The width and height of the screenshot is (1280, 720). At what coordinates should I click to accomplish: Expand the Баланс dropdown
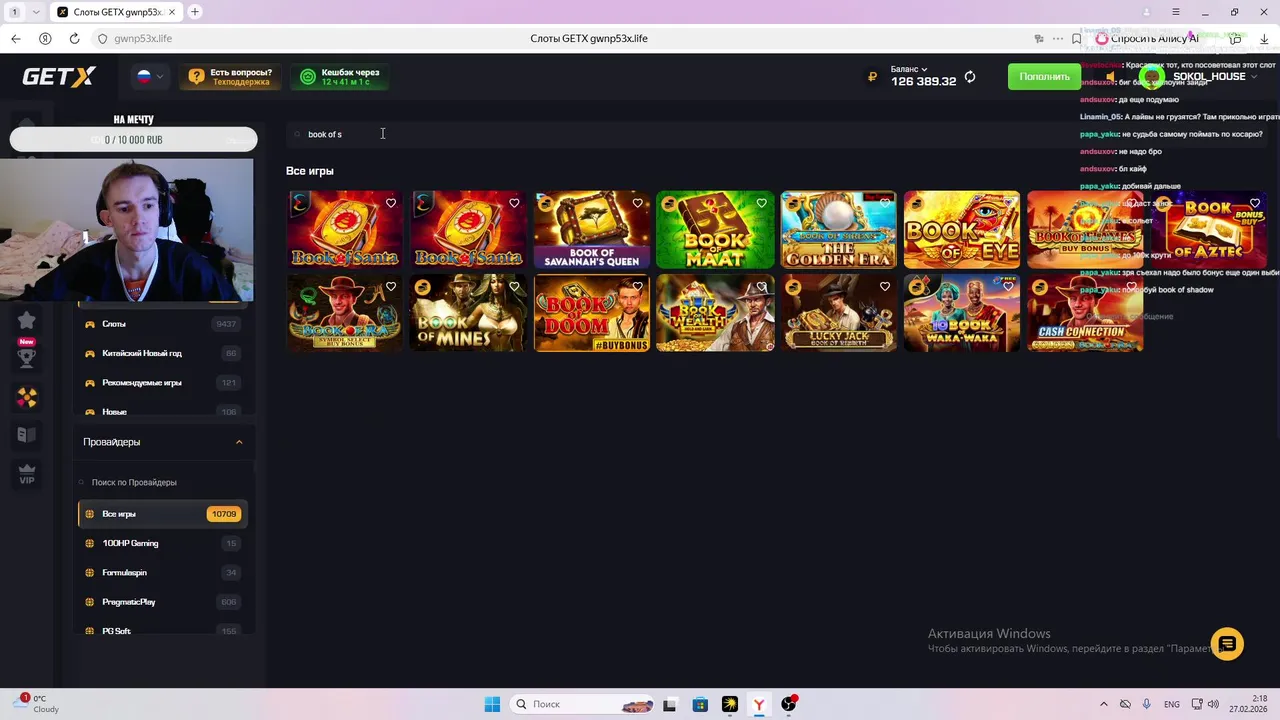pyautogui.click(x=909, y=69)
